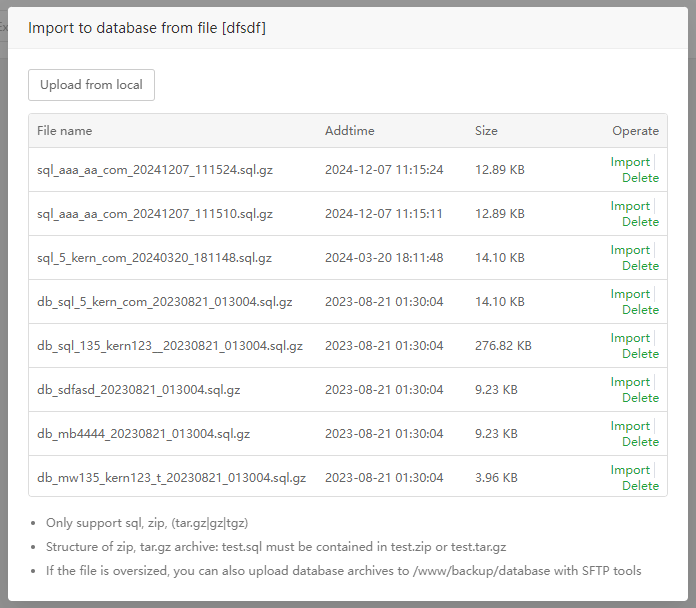The image size is (696, 608).
Task: Import db_mb4444_20230821_013004.sql.gz backup
Action: pos(630,426)
